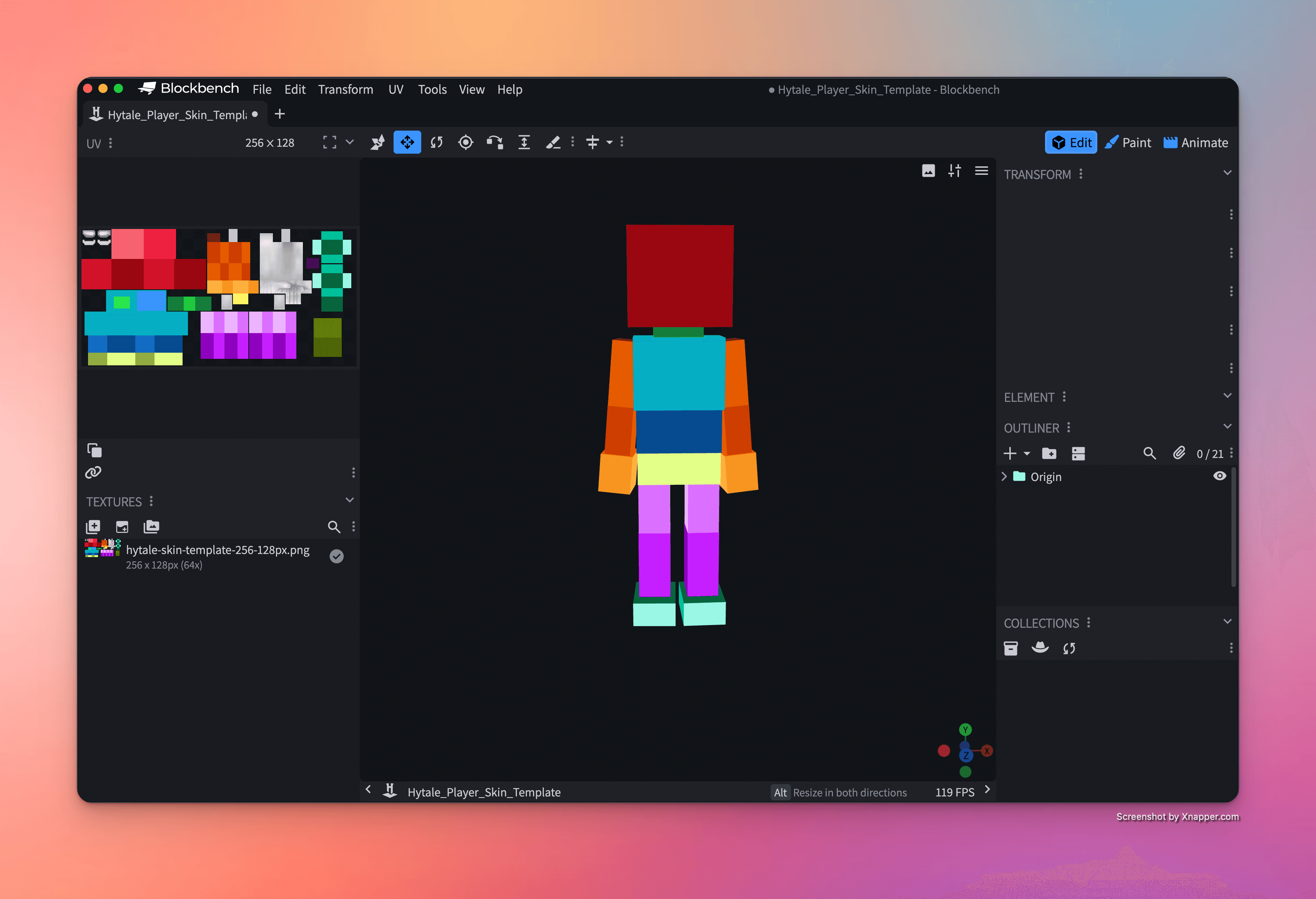Select the stretch/scale tool in the toolbar
This screenshot has height=899, width=1316.
click(x=524, y=142)
